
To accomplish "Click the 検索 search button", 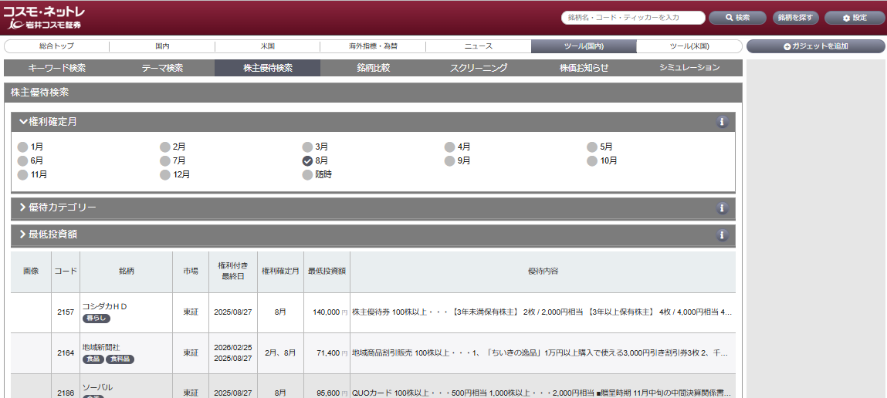I will (738, 18).
